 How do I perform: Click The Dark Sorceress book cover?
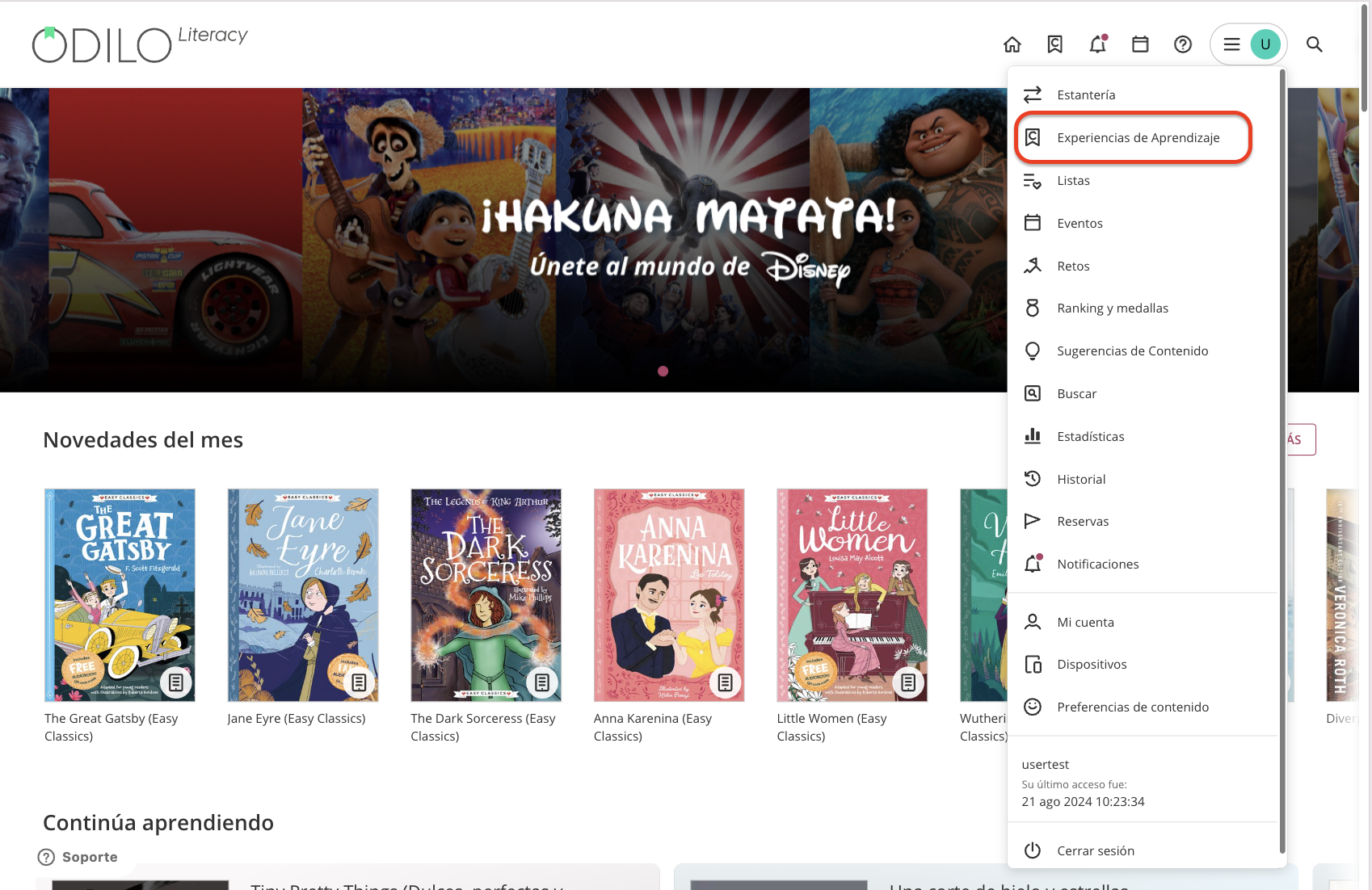tap(486, 595)
